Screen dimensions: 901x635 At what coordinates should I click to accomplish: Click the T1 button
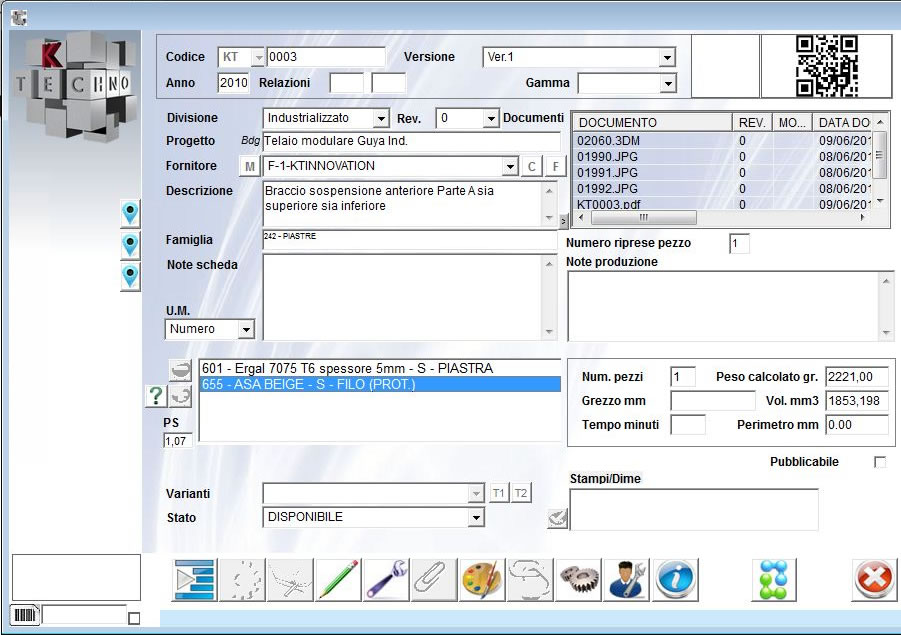coord(498,493)
